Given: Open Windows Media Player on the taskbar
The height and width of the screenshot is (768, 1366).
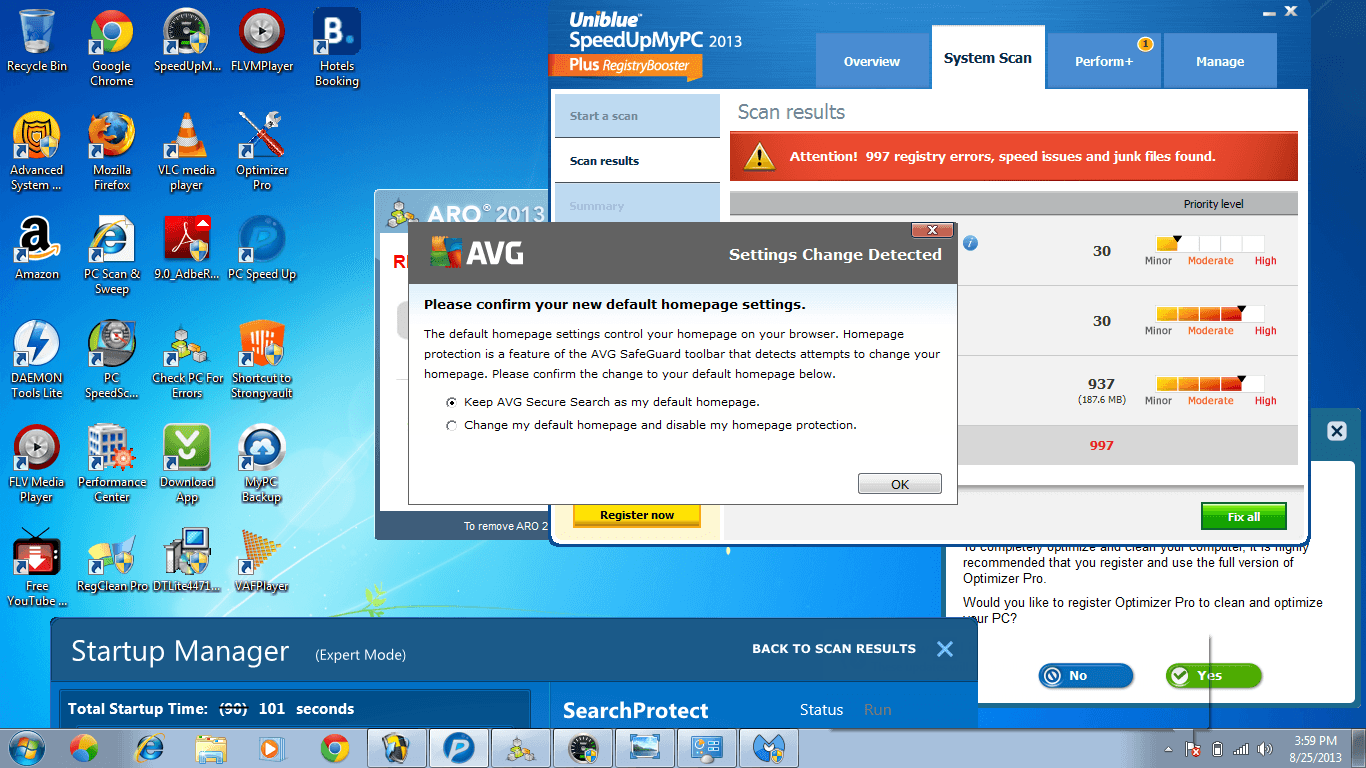Looking at the screenshot, I should click(x=270, y=747).
